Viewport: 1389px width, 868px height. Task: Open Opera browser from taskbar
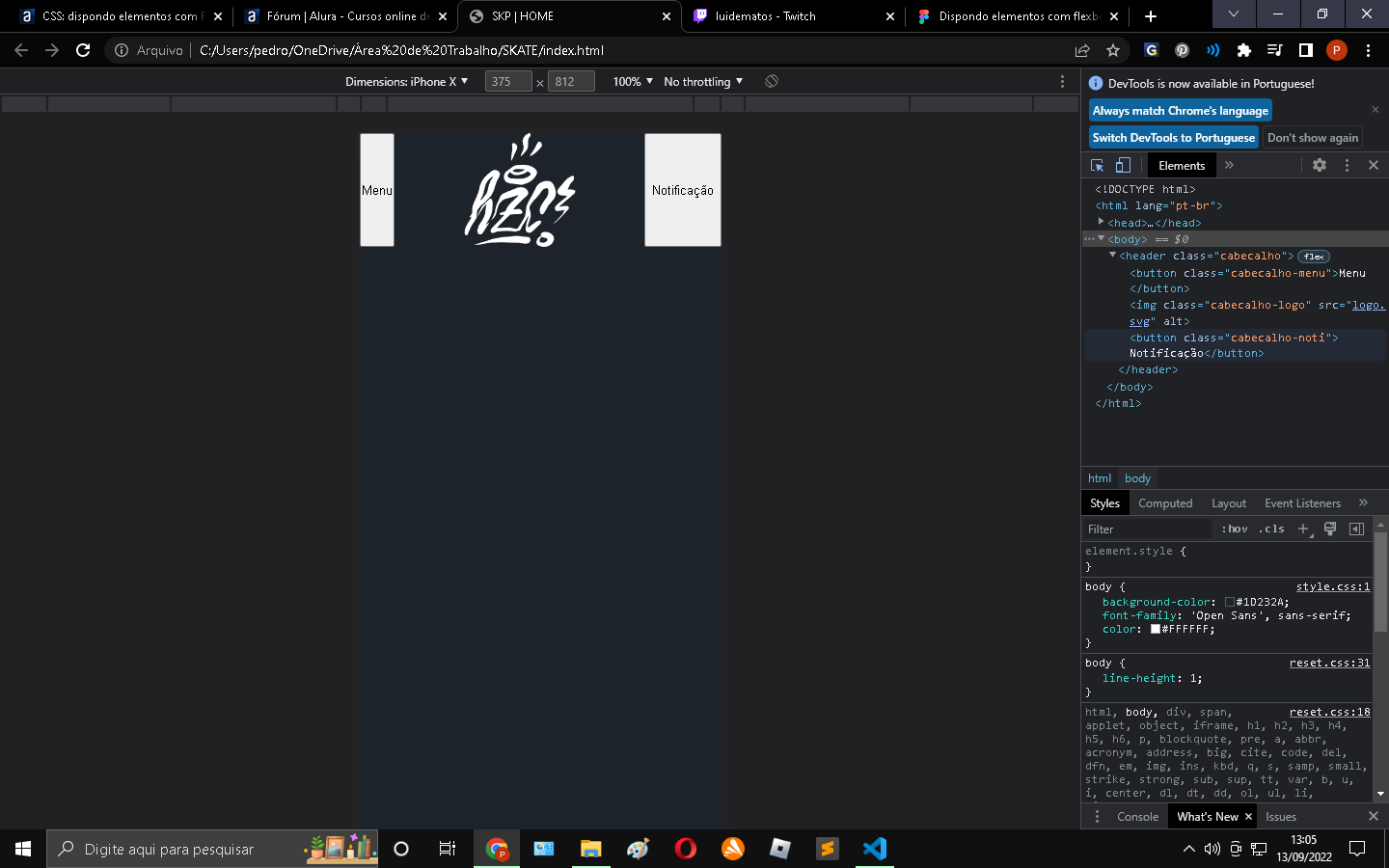click(x=685, y=849)
